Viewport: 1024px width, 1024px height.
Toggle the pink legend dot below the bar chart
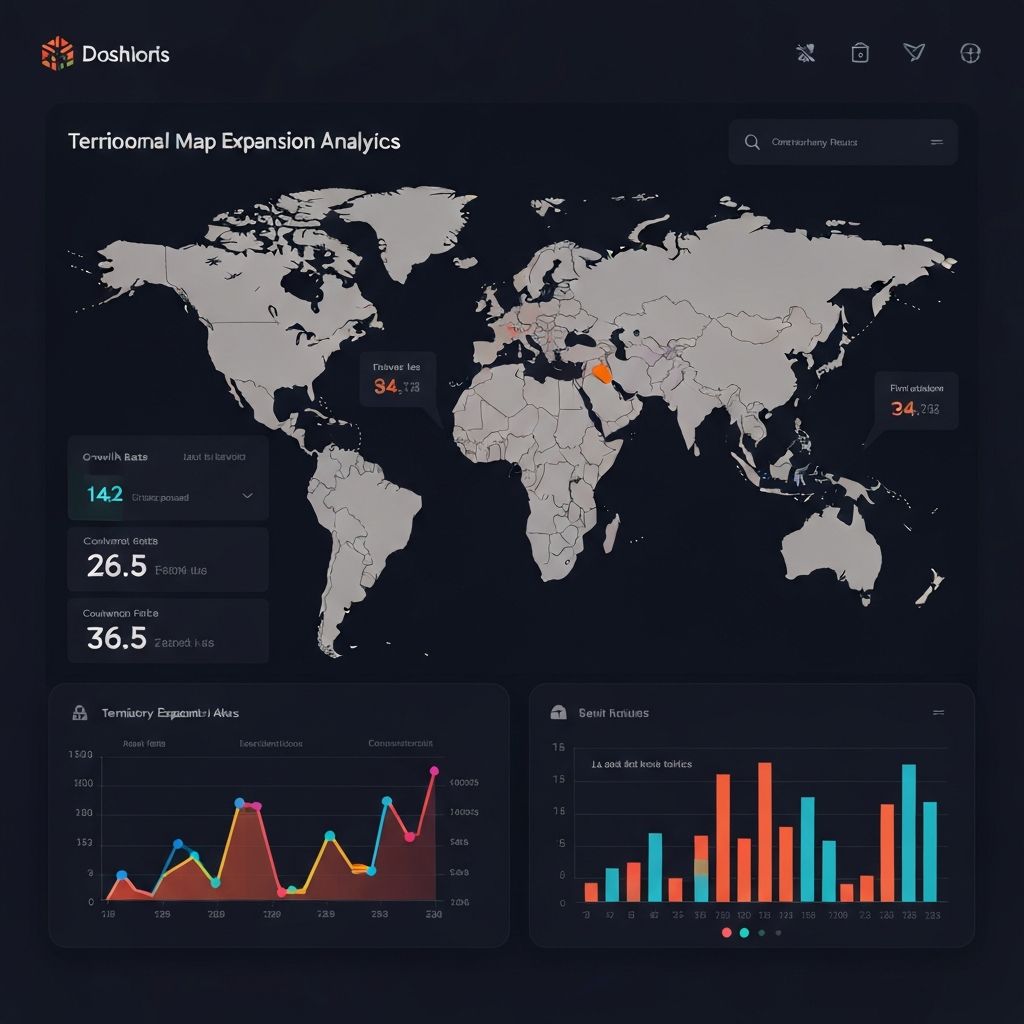pyautogui.click(x=725, y=931)
